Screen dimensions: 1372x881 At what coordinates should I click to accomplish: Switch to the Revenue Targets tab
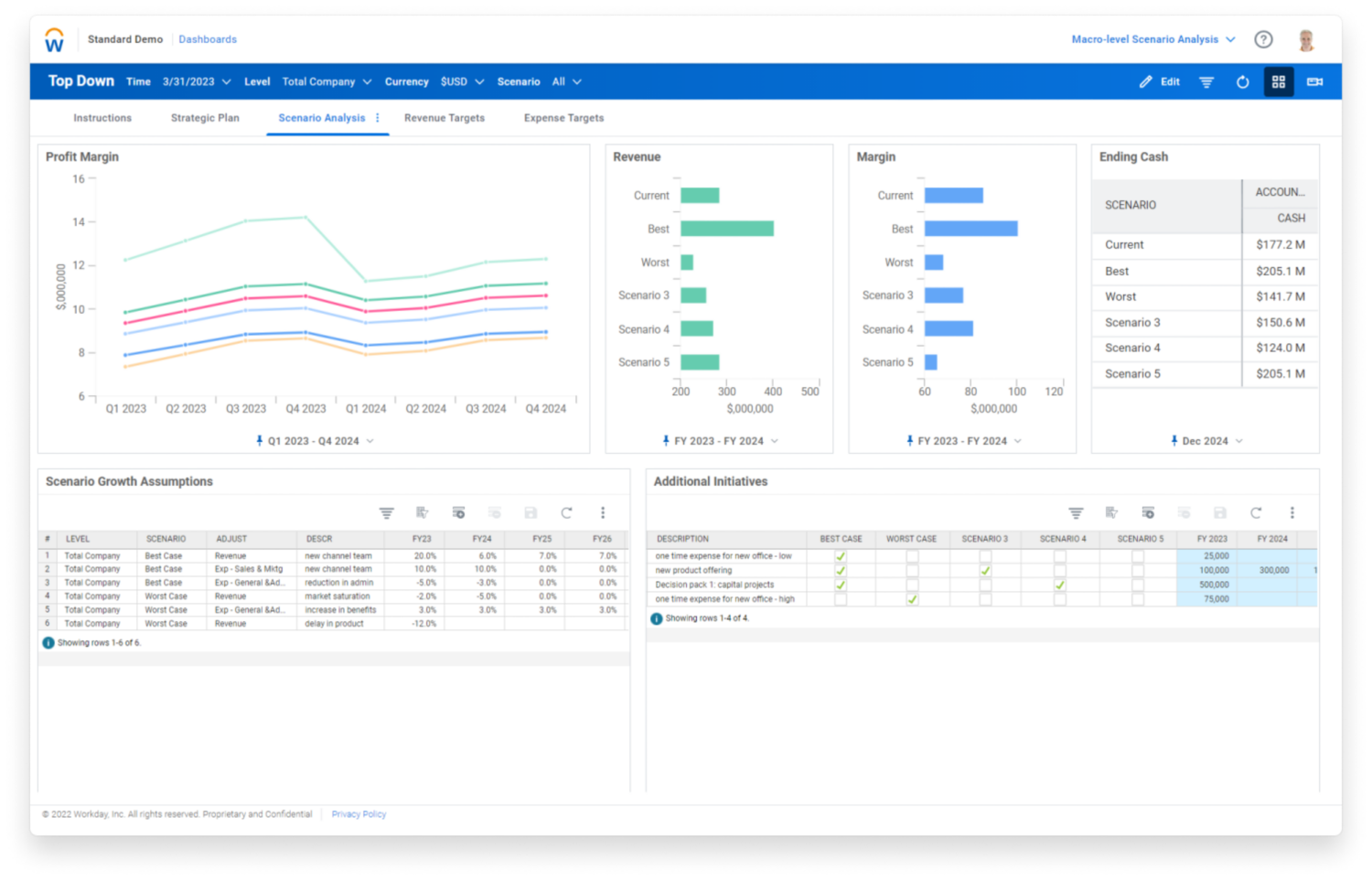(445, 118)
